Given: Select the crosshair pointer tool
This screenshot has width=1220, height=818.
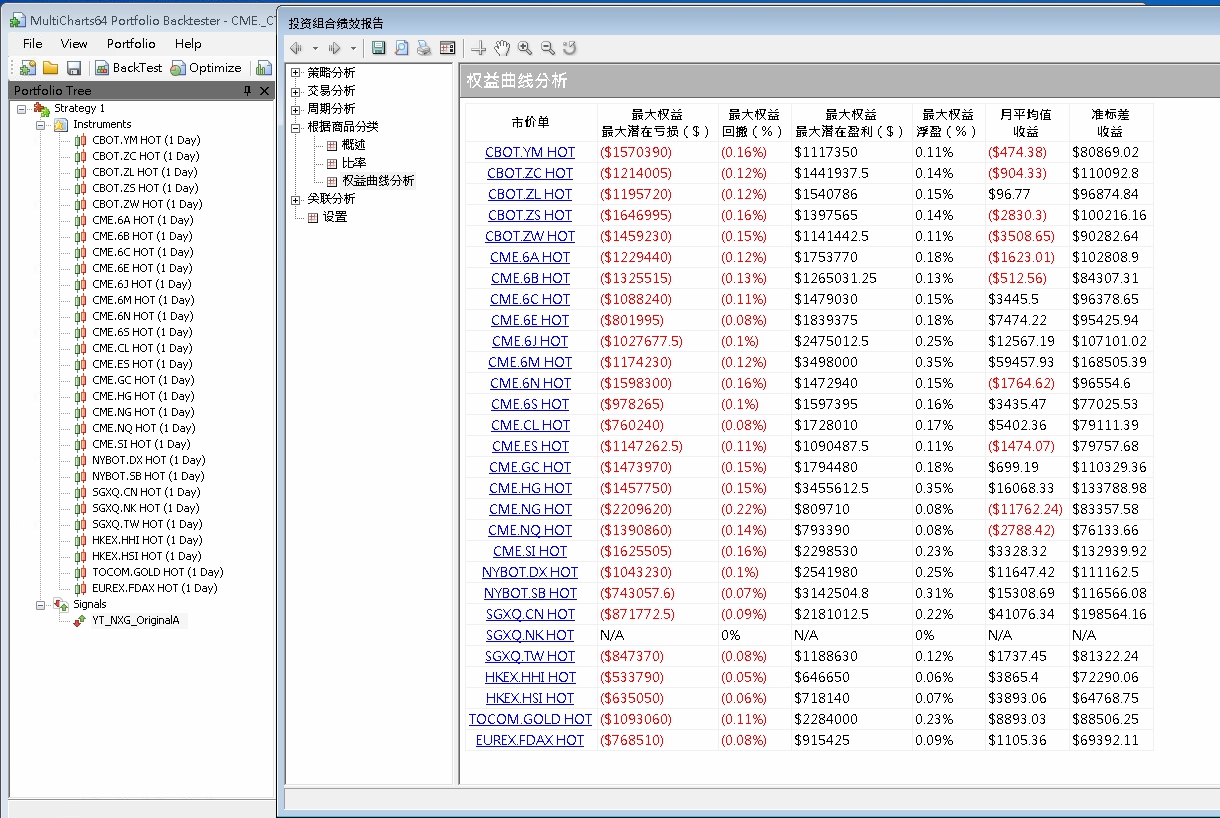Looking at the screenshot, I should (479, 48).
